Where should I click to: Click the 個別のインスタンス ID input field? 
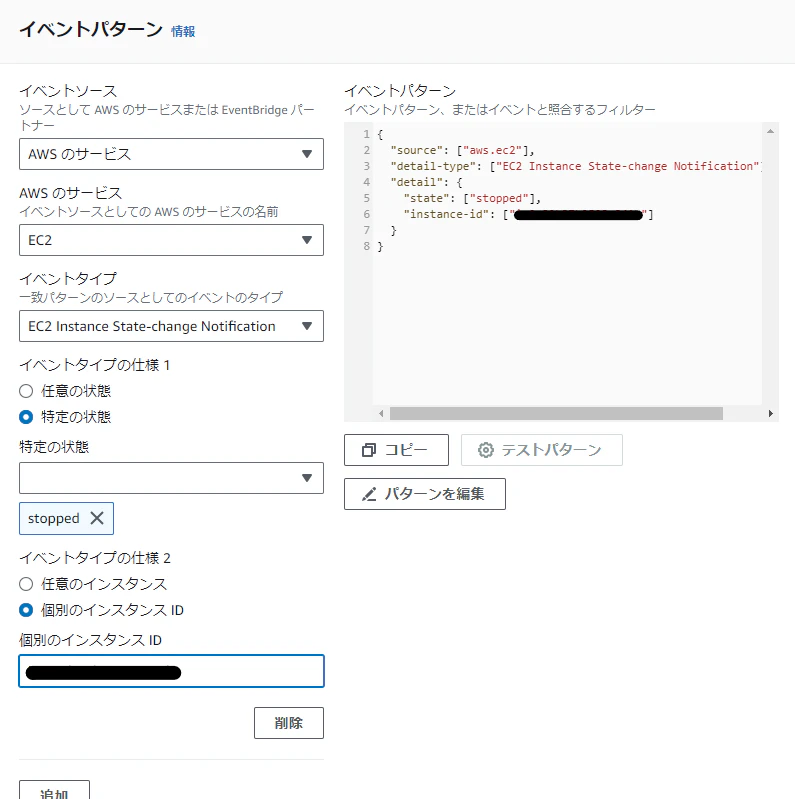[x=171, y=671]
